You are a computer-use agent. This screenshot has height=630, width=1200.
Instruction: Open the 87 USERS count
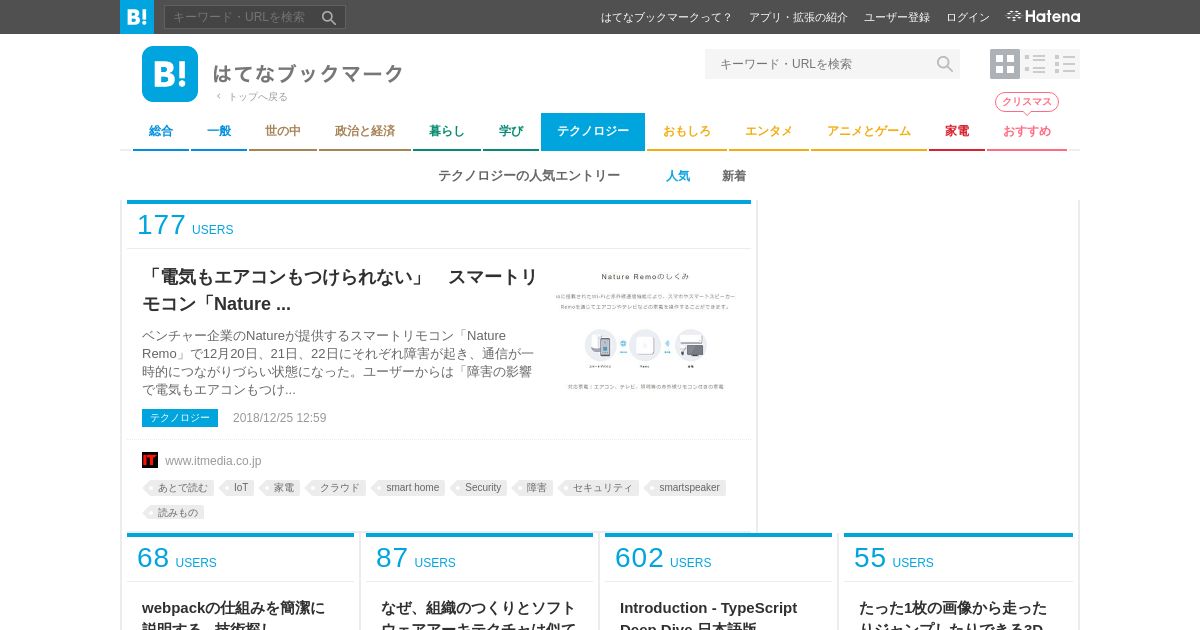416,559
